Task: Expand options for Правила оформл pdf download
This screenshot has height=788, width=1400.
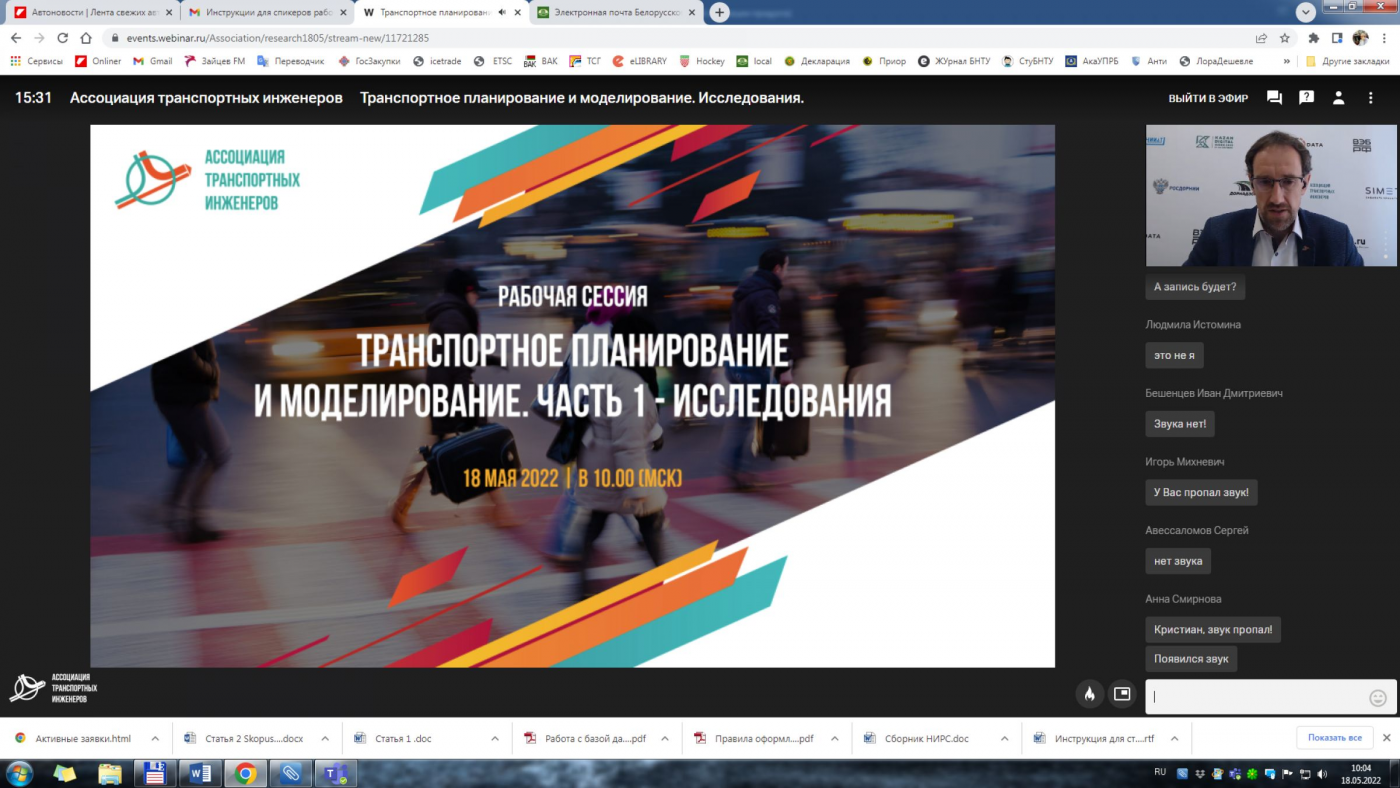Action: [x=835, y=738]
